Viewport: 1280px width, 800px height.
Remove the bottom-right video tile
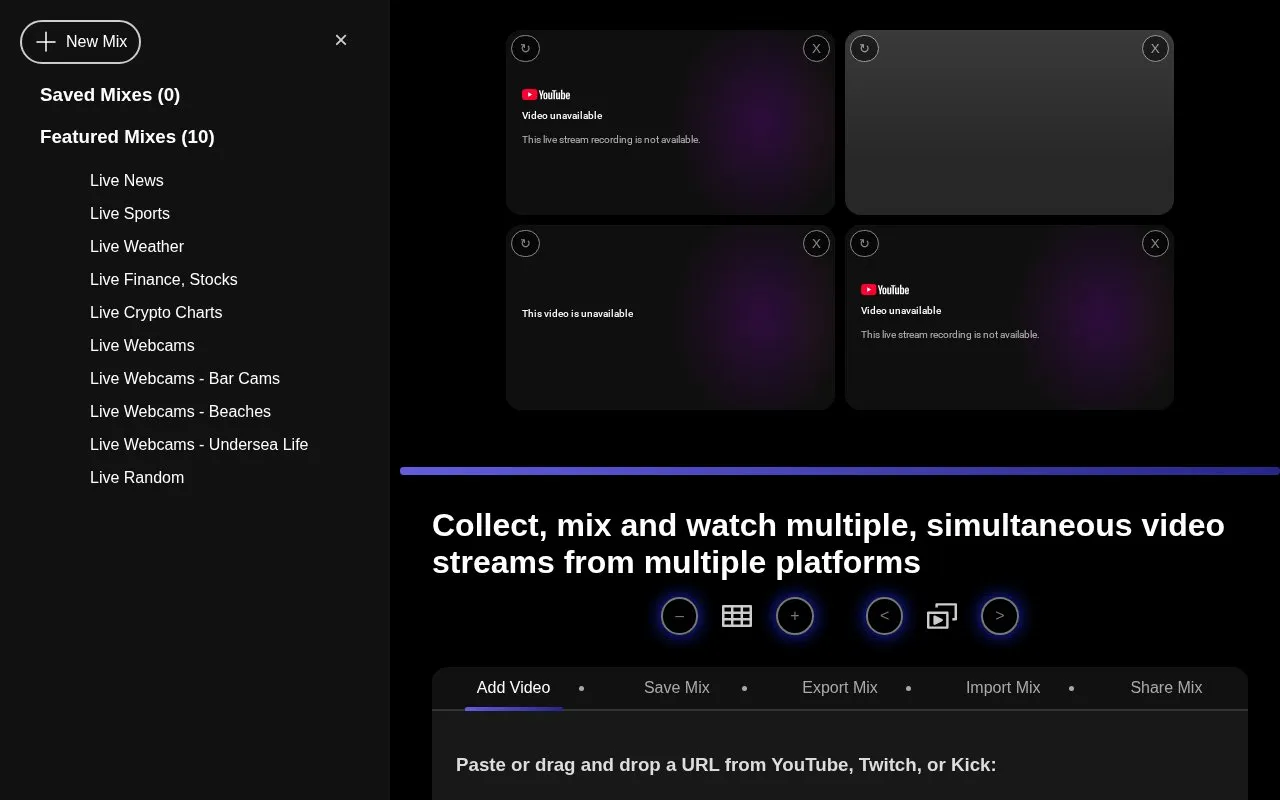click(1155, 243)
